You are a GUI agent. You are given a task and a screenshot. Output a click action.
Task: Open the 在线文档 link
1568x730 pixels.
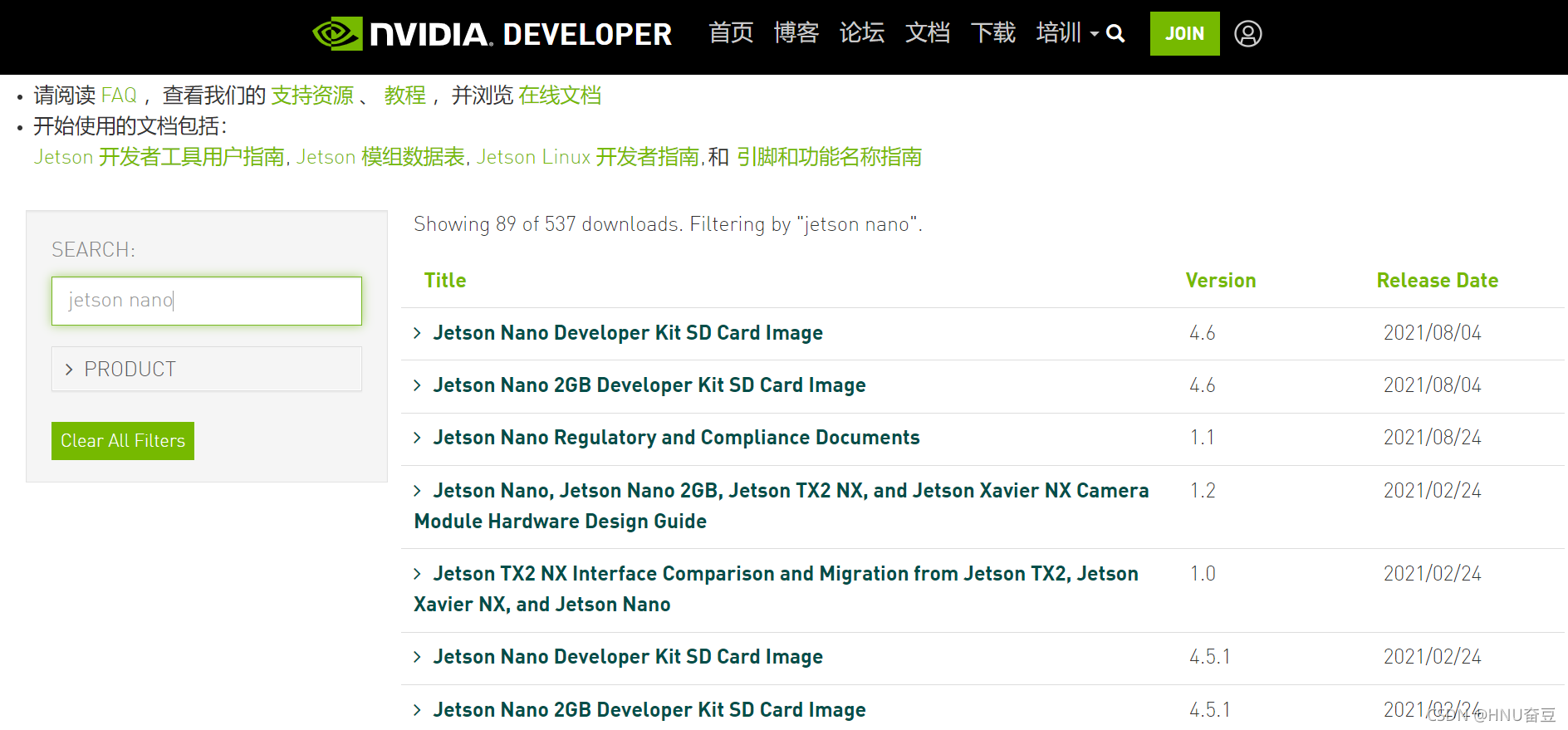click(x=560, y=96)
